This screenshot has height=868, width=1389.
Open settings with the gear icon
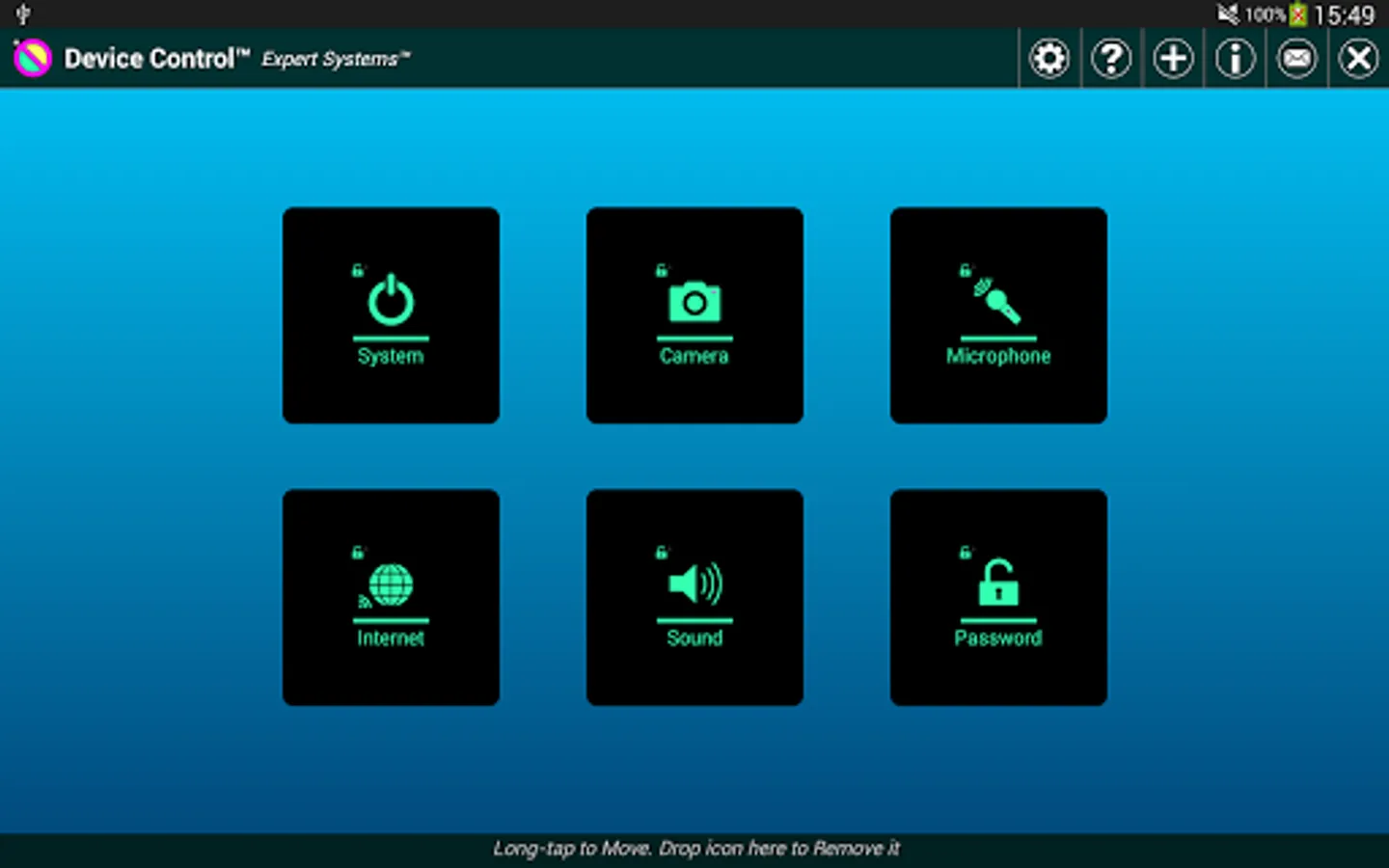[1049, 59]
